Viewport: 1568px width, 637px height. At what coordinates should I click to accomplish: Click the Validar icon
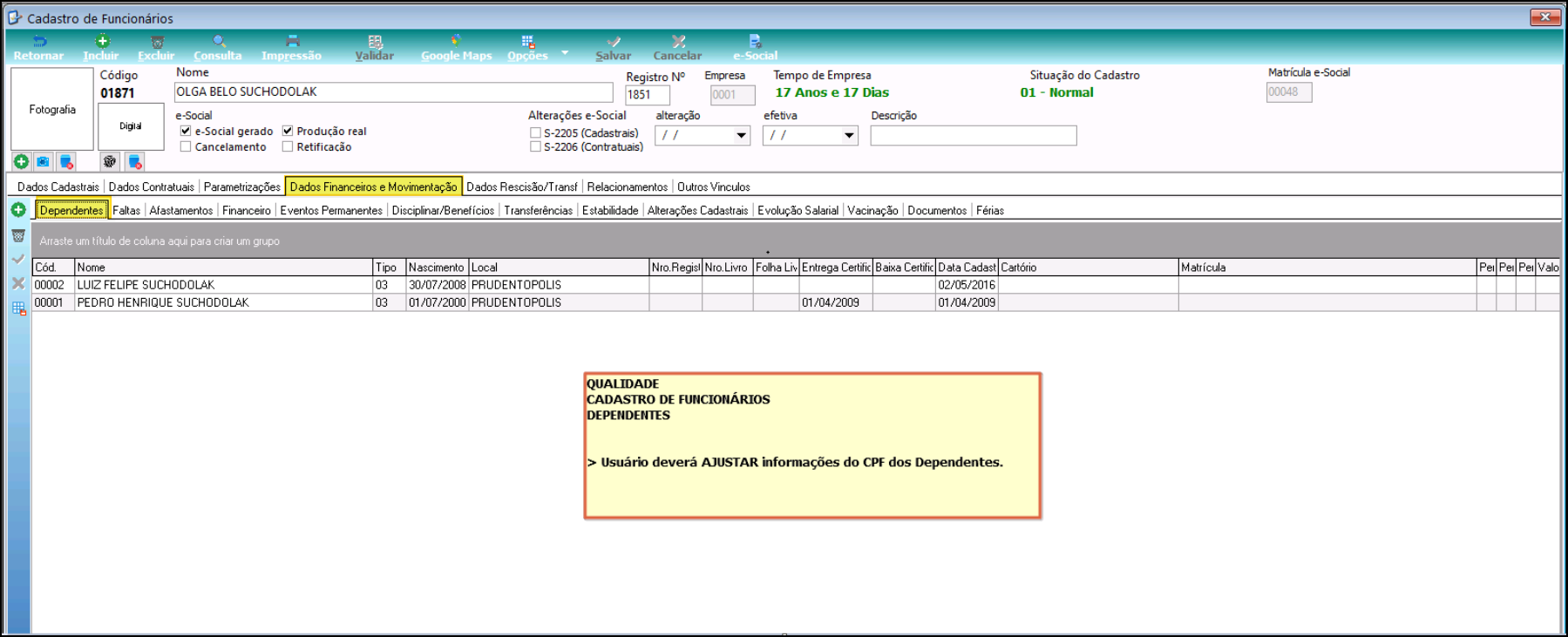(x=375, y=42)
